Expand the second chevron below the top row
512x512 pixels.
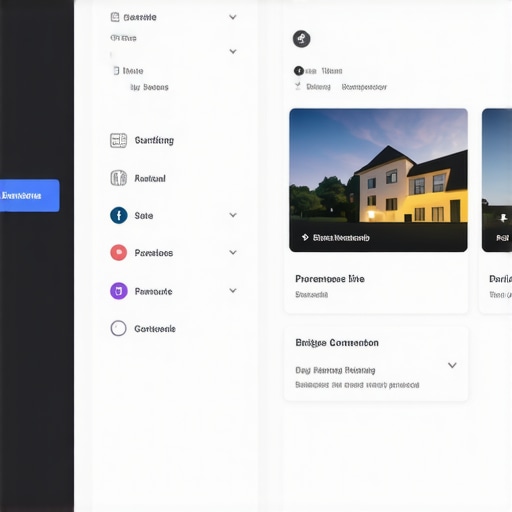click(x=233, y=51)
